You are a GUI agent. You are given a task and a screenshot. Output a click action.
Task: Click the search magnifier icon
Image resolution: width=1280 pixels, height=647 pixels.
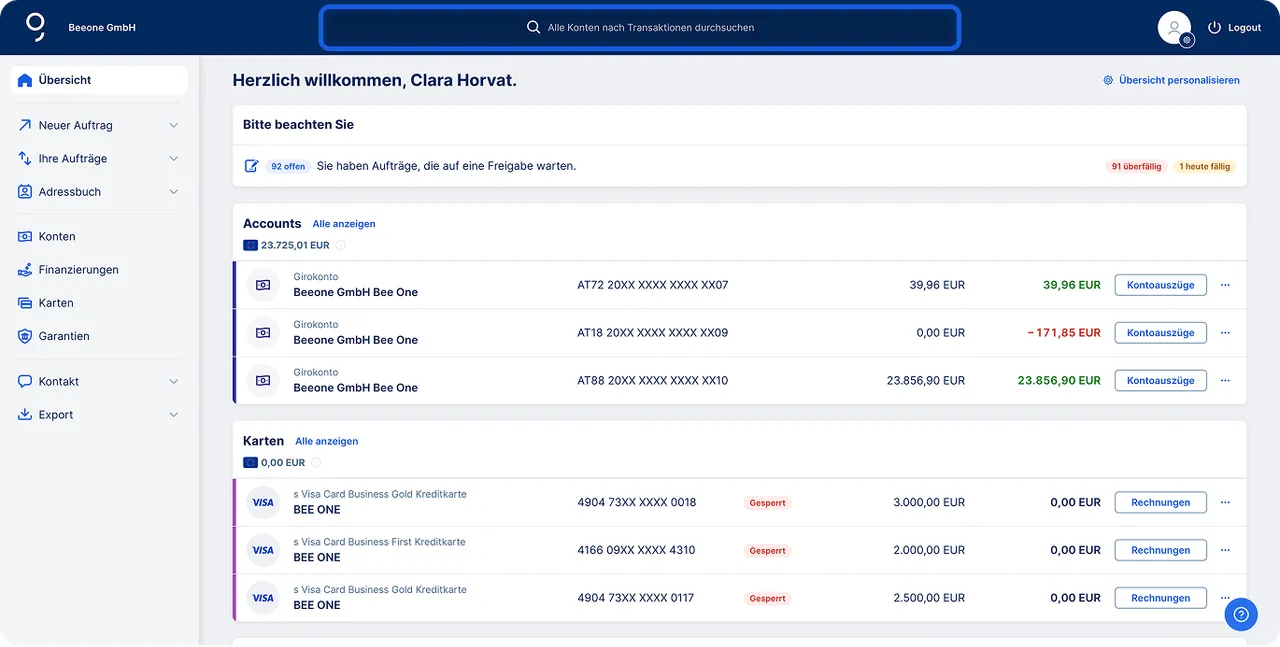(x=534, y=28)
